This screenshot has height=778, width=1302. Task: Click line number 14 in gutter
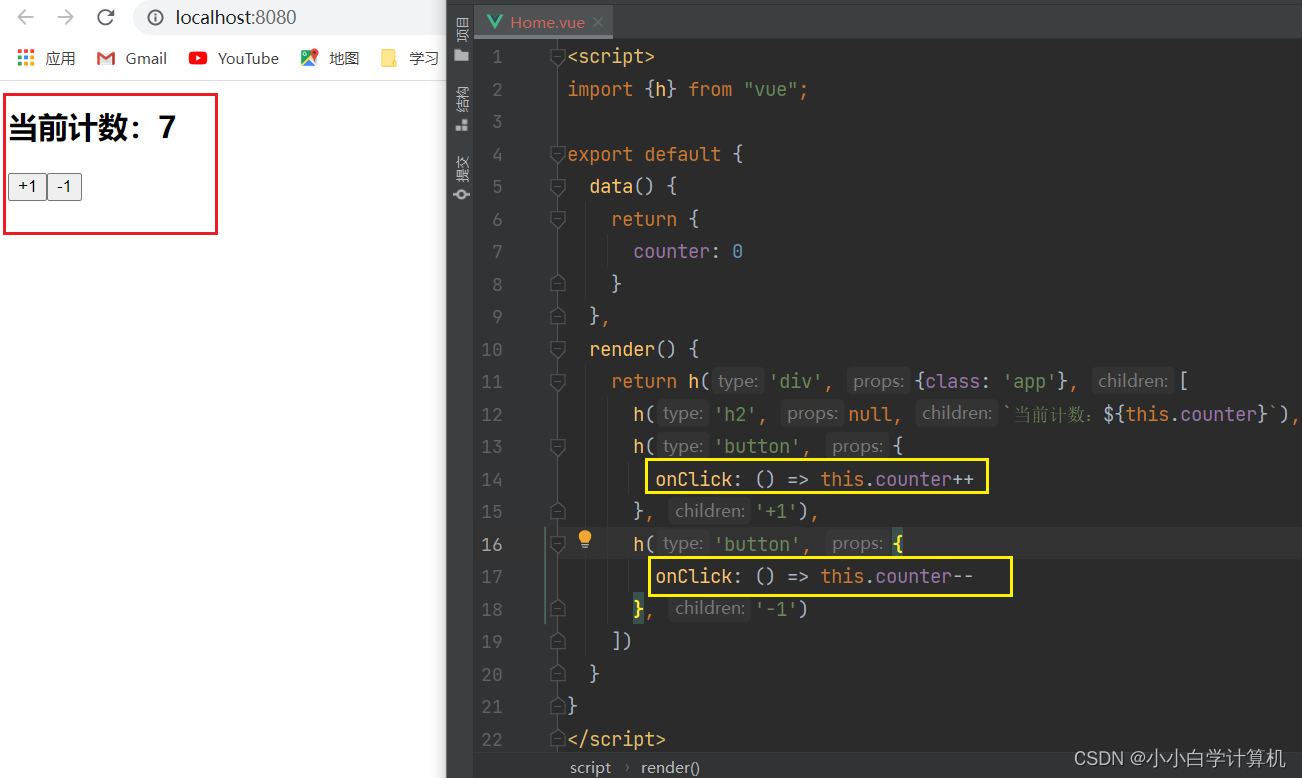click(491, 480)
